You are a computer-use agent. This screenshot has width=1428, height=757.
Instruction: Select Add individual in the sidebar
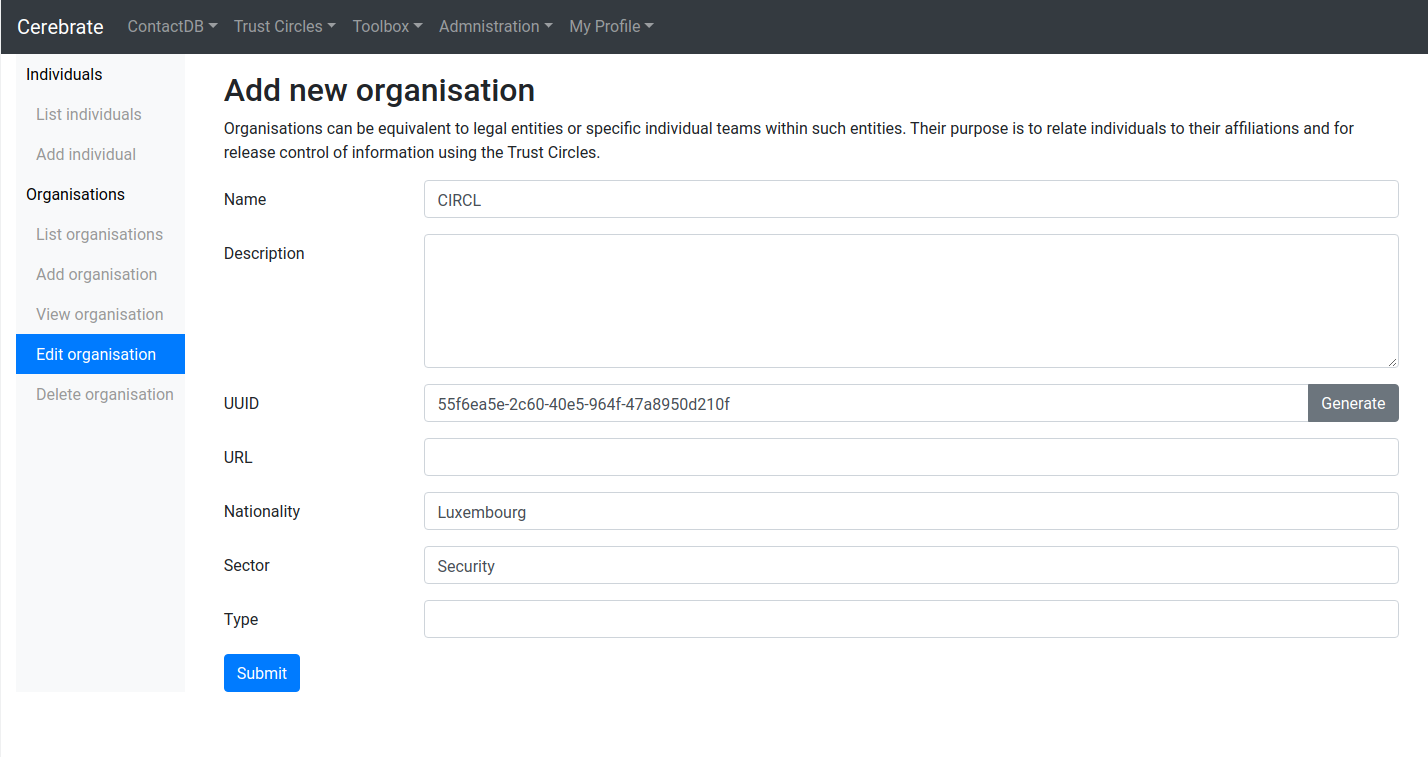coord(86,155)
